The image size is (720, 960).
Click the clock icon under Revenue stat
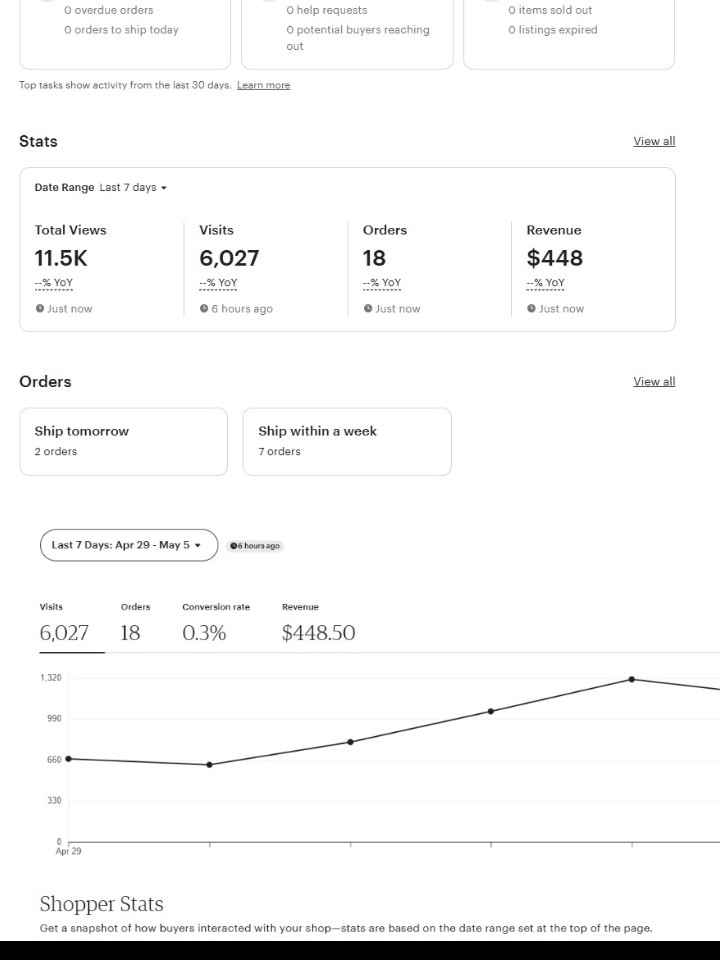tap(531, 309)
